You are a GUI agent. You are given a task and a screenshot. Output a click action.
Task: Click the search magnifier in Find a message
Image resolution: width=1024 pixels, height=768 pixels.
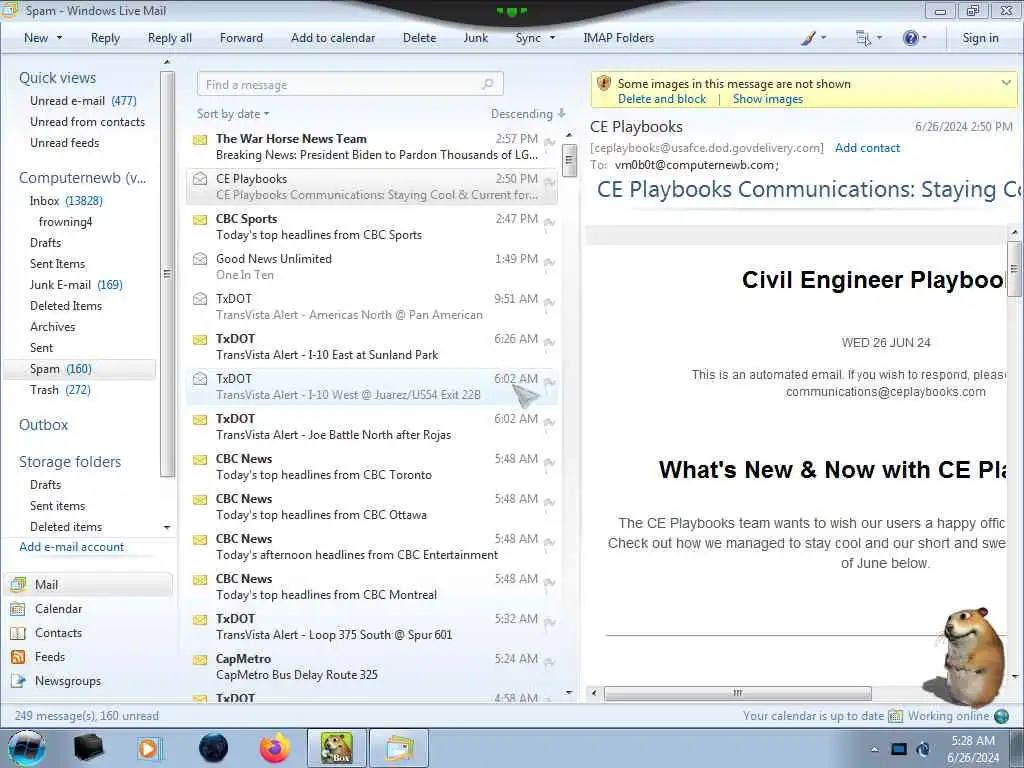pyautogui.click(x=487, y=84)
